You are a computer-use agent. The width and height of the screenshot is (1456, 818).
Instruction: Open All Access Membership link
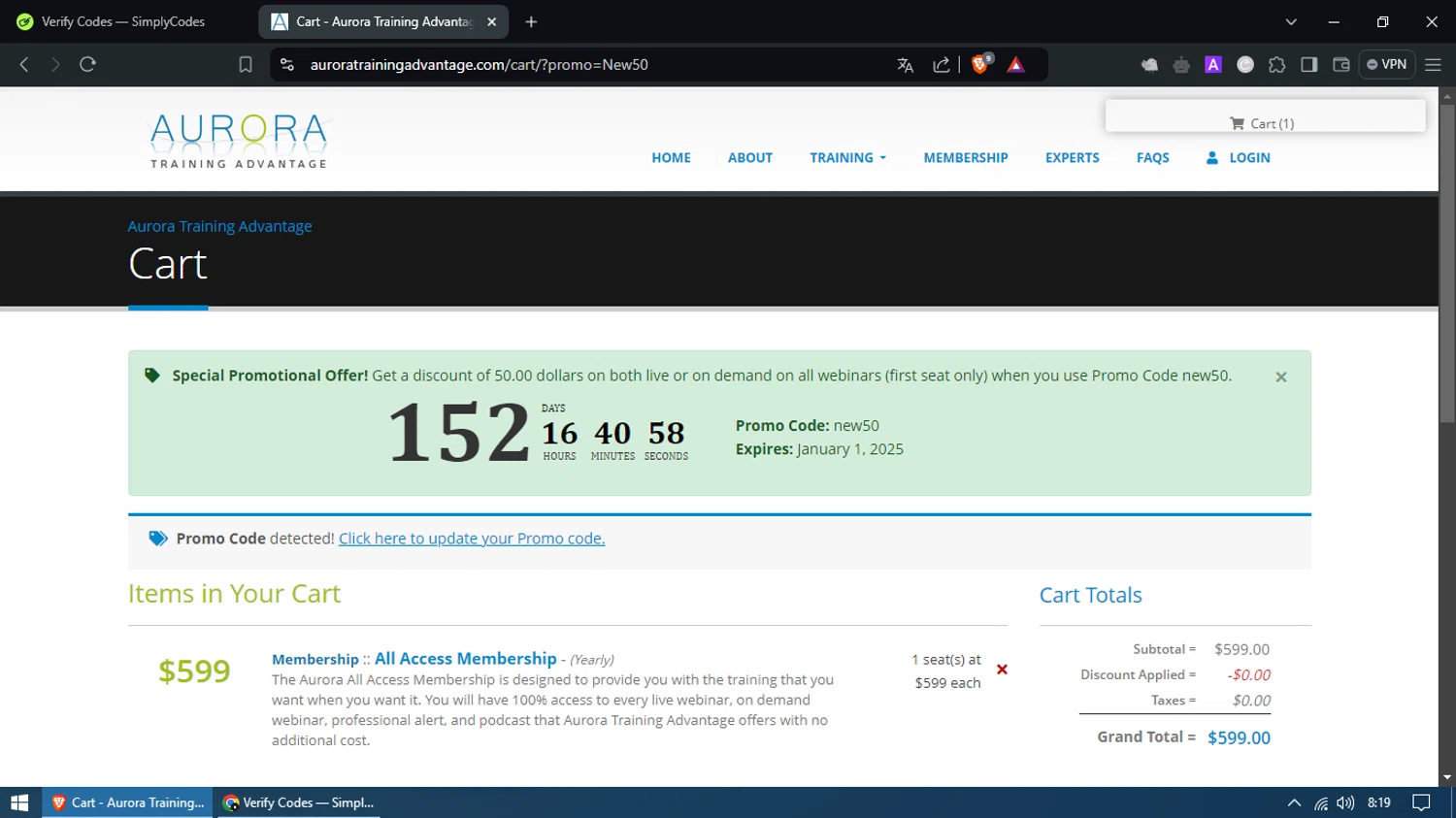[x=466, y=659]
